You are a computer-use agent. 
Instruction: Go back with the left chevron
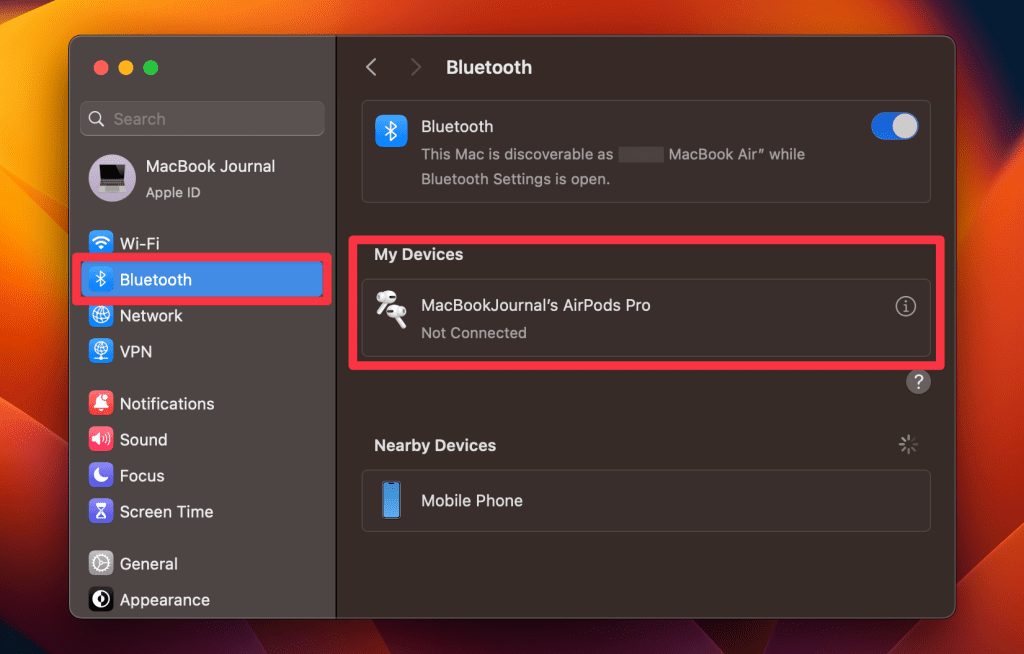(x=371, y=67)
